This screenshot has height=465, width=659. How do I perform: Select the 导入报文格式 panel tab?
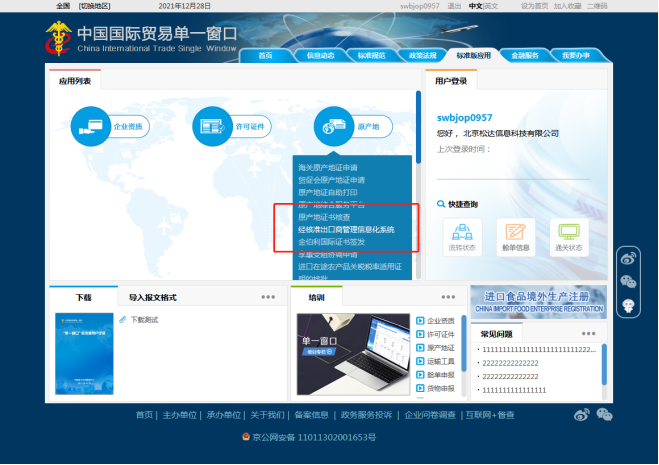coord(153,297)
